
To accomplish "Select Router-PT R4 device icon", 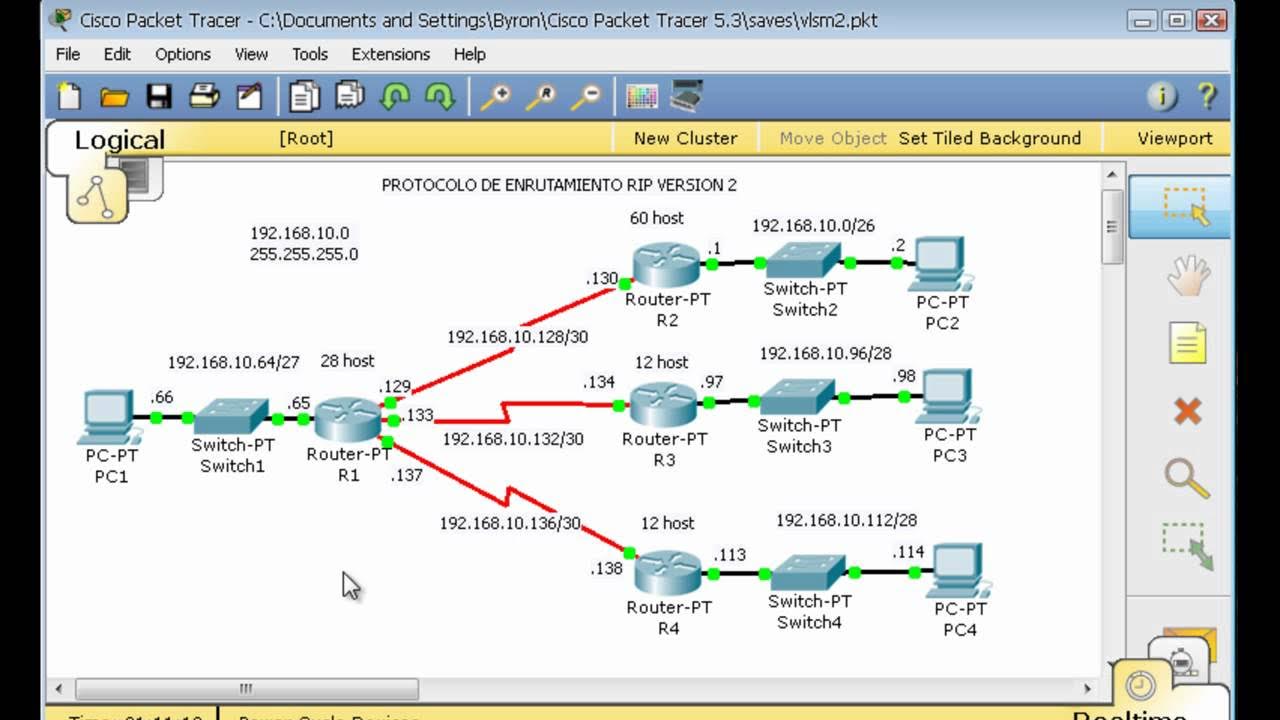I will pos(669,573).
